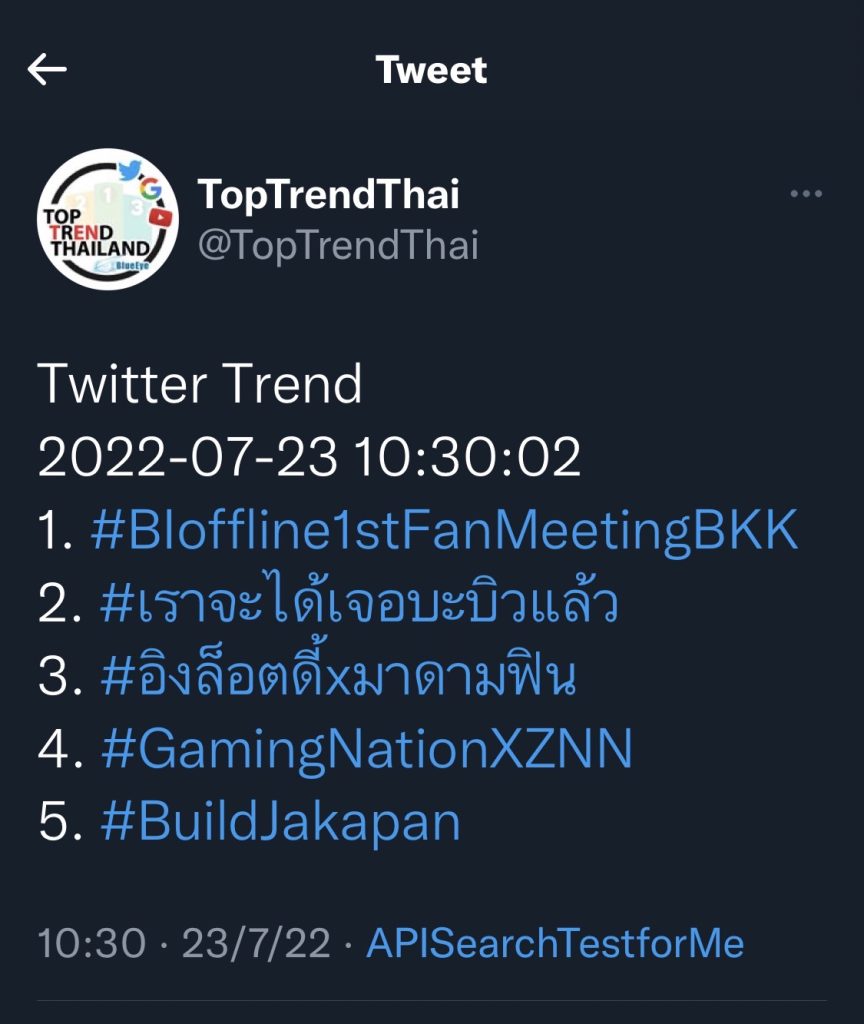This screenshot has width=864, height=1024.
Task: Select the "Twitter Trend" text line
Action: [200, 384]
